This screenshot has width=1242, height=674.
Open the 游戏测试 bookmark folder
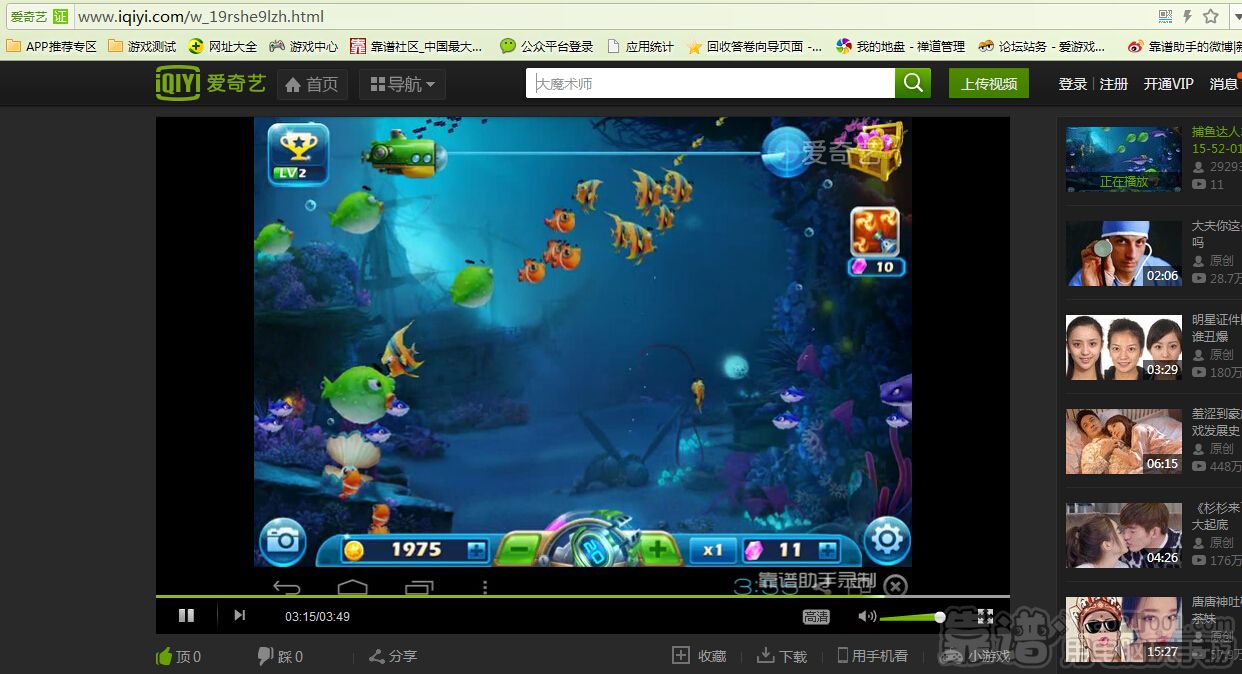tap(142, 46)
